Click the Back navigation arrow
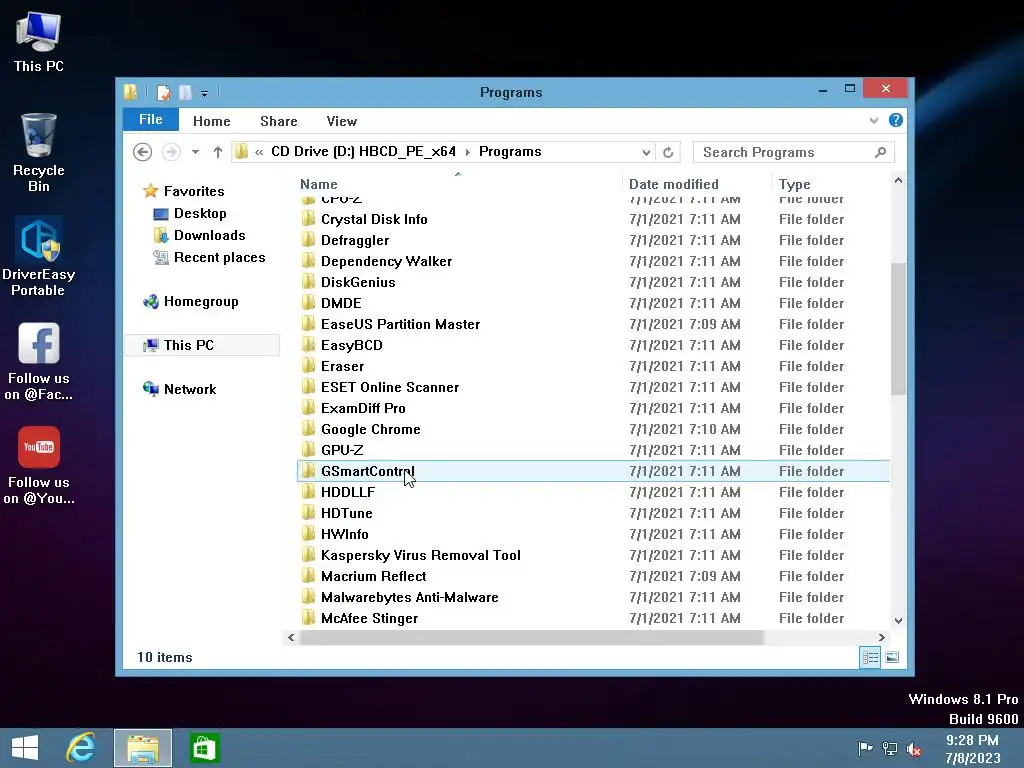This screenshot has height=768, width=1024. coord(142,152)
